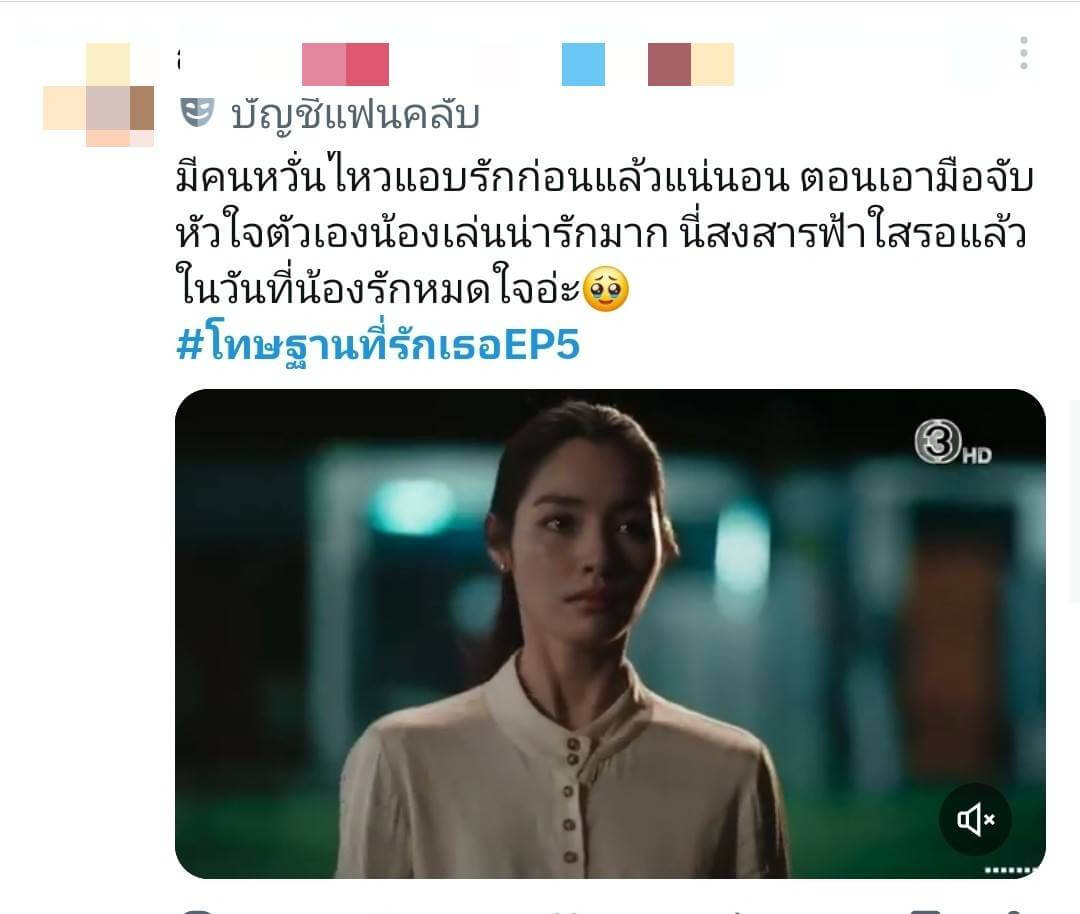Click the fan account mask icon
This screenshot has width=1080, height=914.
pyautogui.click(x=197, y=112)
